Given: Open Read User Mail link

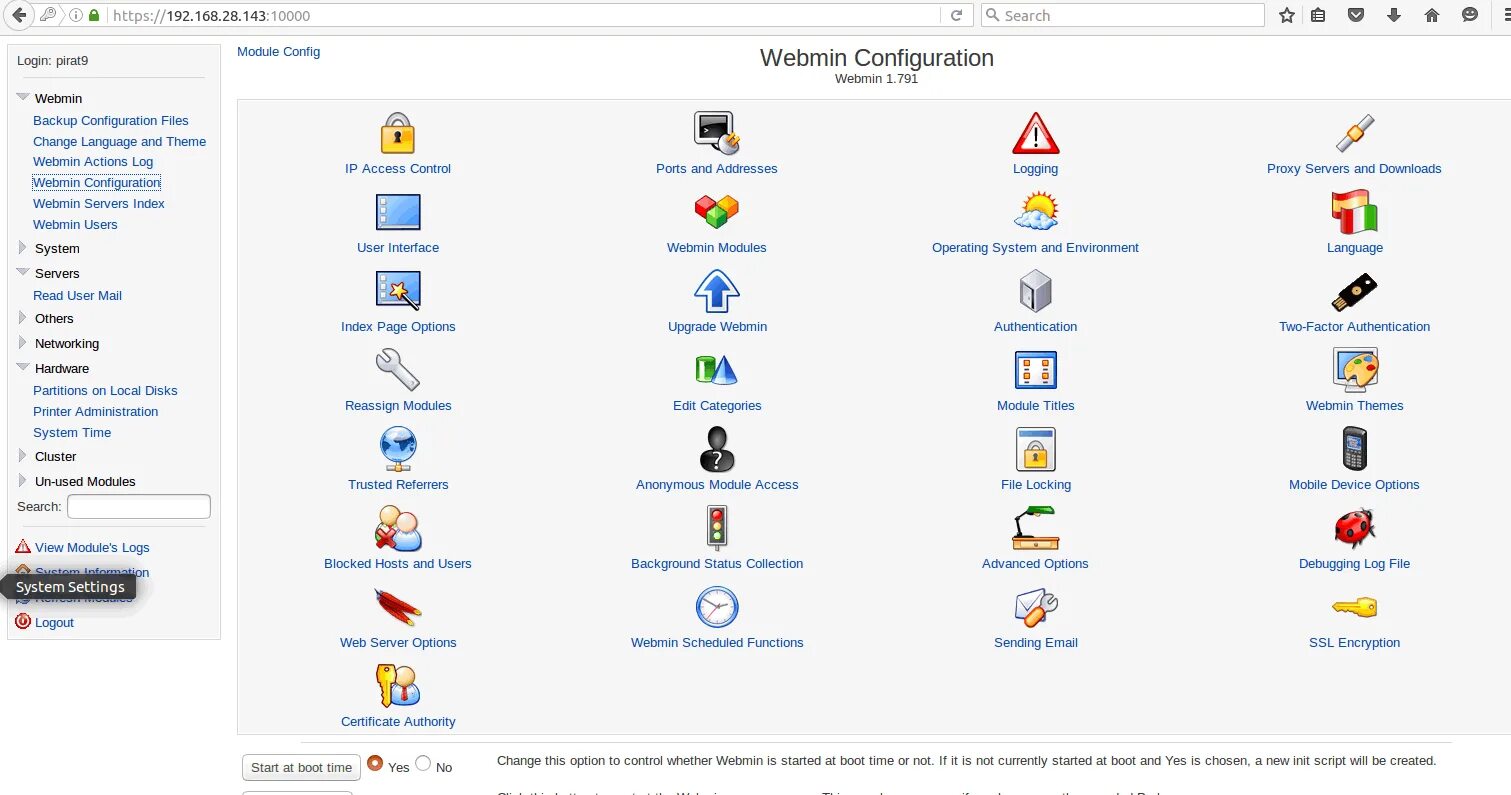Looking at the screenshot, I should coord(77,295).
